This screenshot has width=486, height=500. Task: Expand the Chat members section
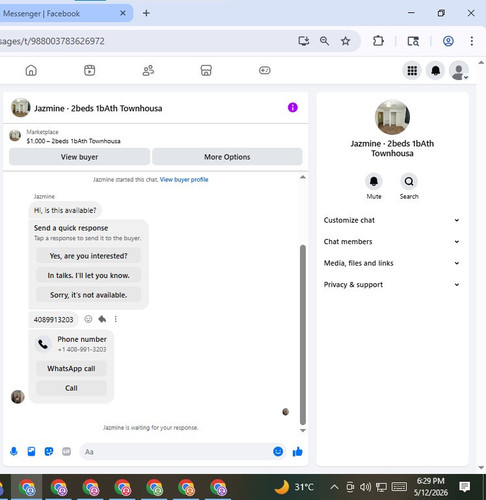click(392, 242)
